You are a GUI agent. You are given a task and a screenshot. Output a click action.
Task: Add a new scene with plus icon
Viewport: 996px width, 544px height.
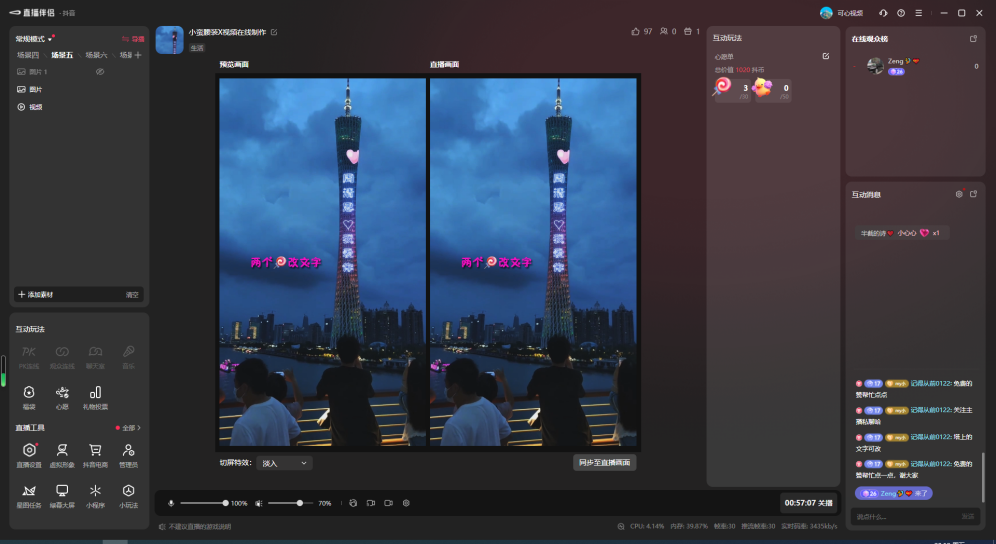pos(138,55)
